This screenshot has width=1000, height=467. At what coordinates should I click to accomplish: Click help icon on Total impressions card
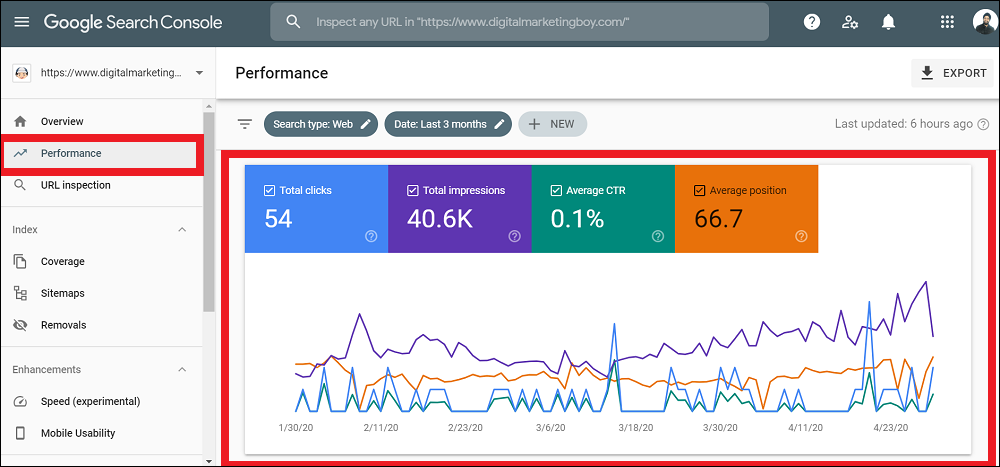(x=515, y=237)
